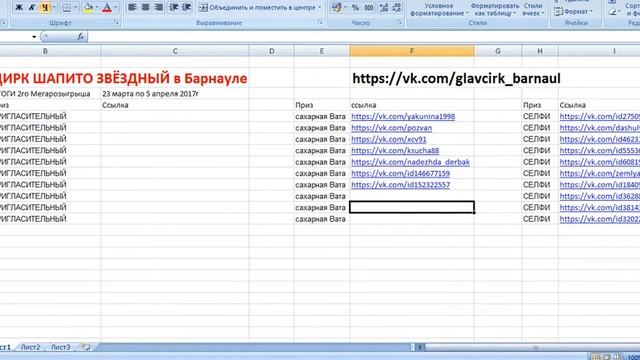Image resolution: width=640 pixels, height=360 pixels.
Task: Select column B header
Action: pos(45,51)
